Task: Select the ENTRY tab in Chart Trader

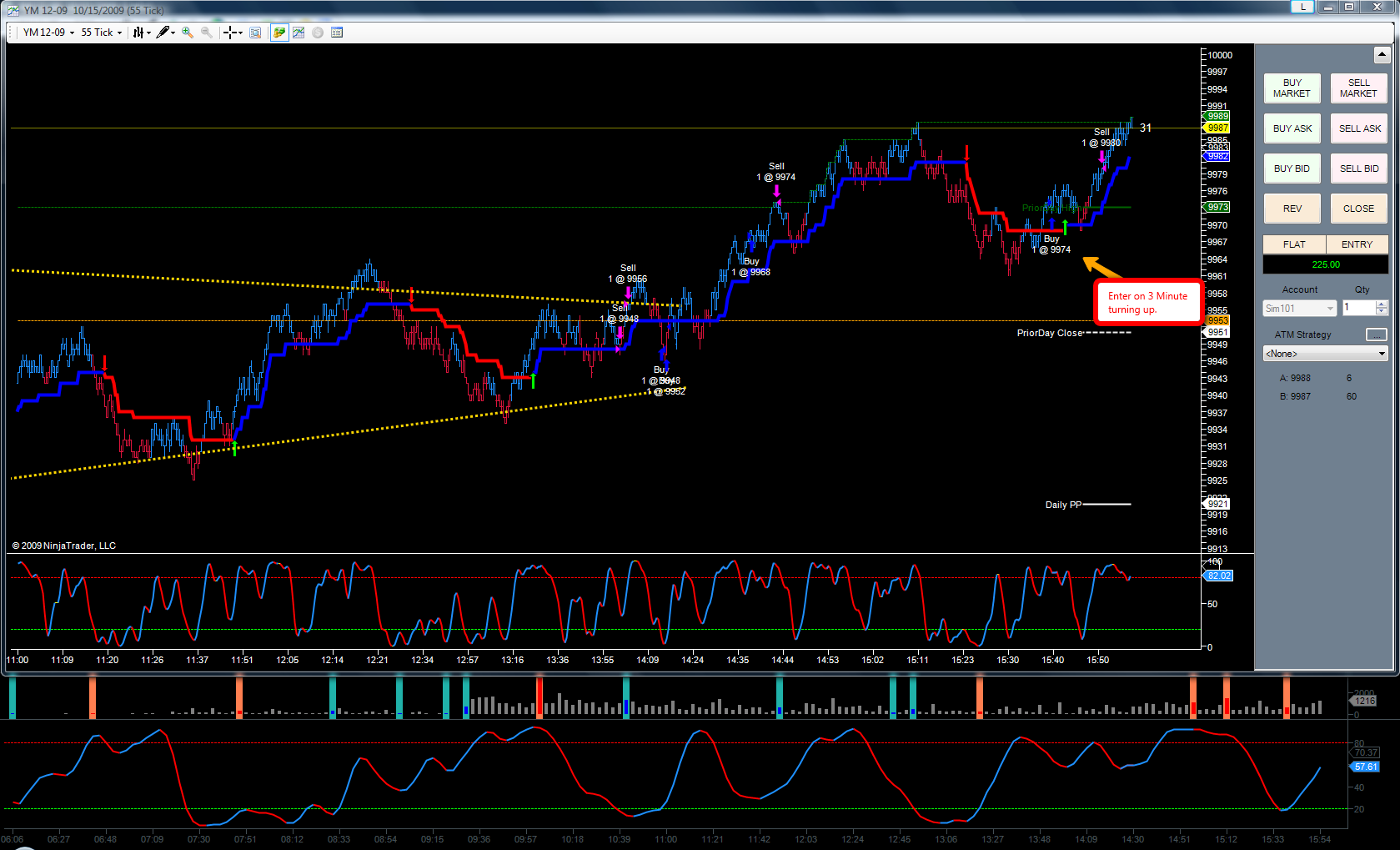Action: pos(1357,244)
